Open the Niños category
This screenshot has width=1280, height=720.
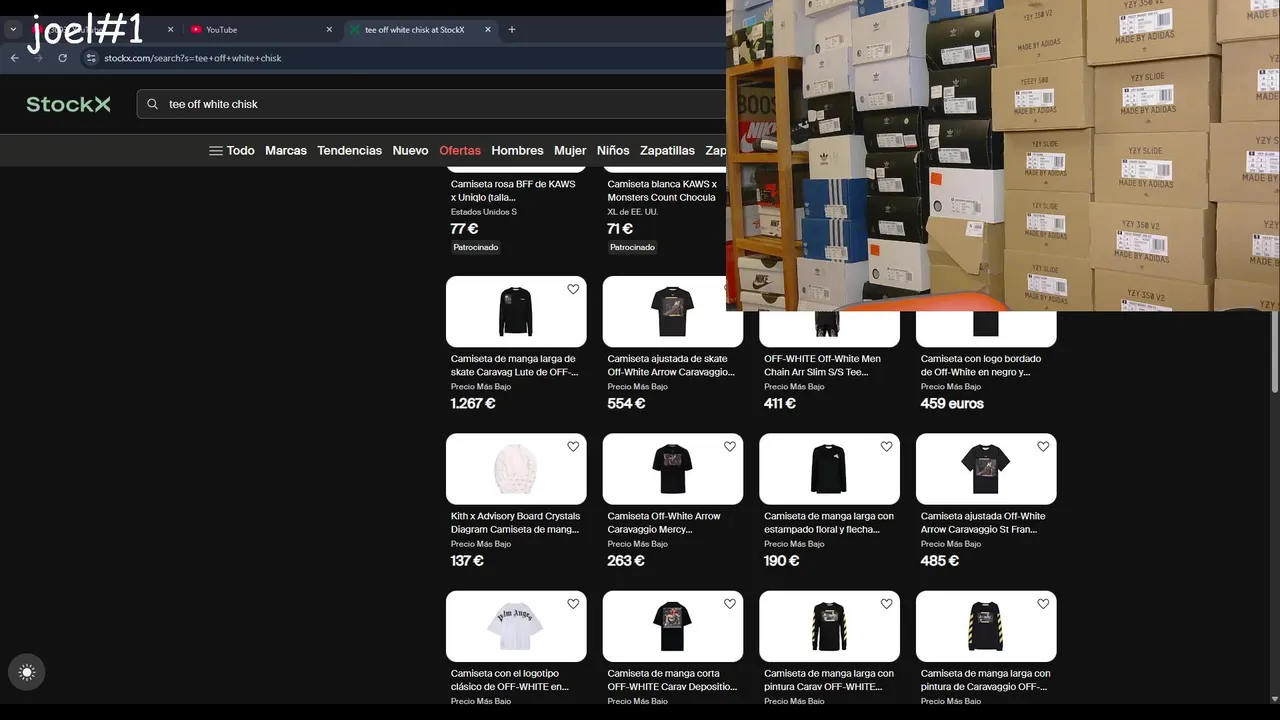[x=613, y=150]
